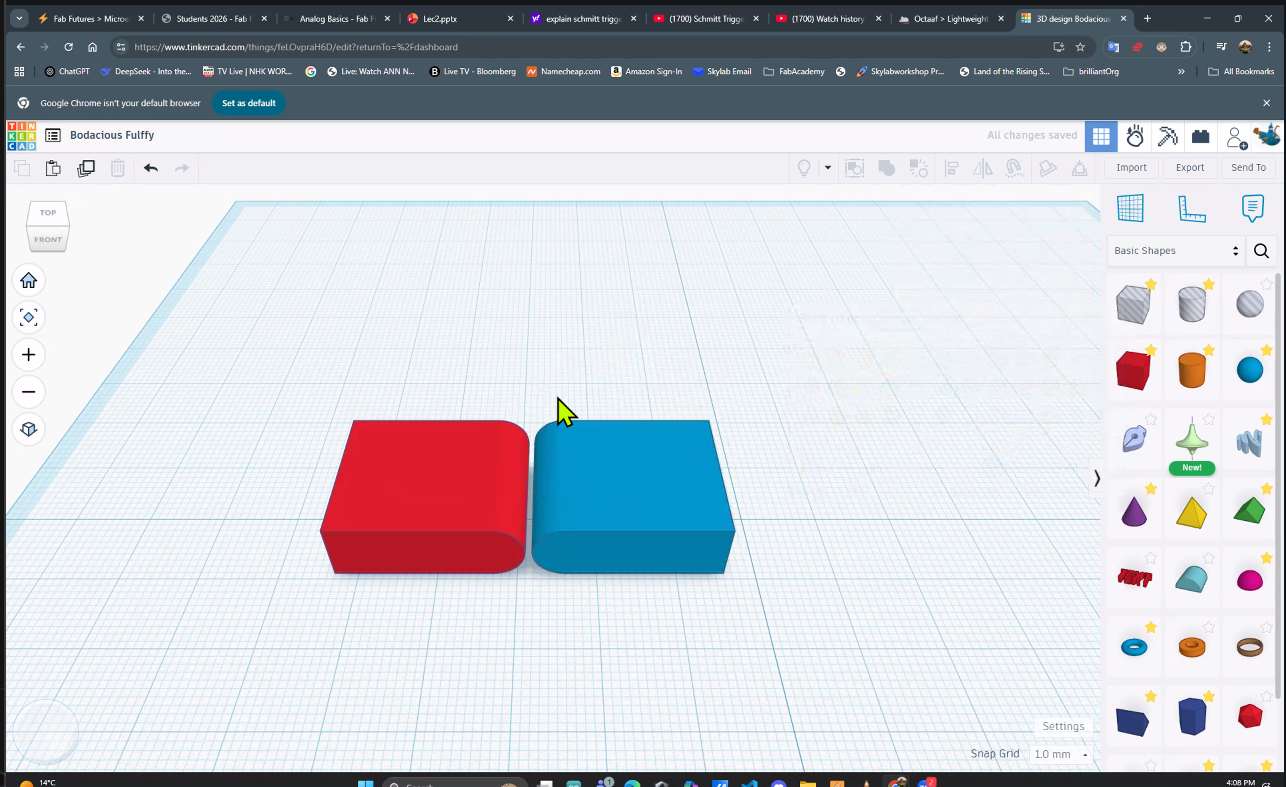Search for shapes with the magnifier

click(x=1262, y=251)
